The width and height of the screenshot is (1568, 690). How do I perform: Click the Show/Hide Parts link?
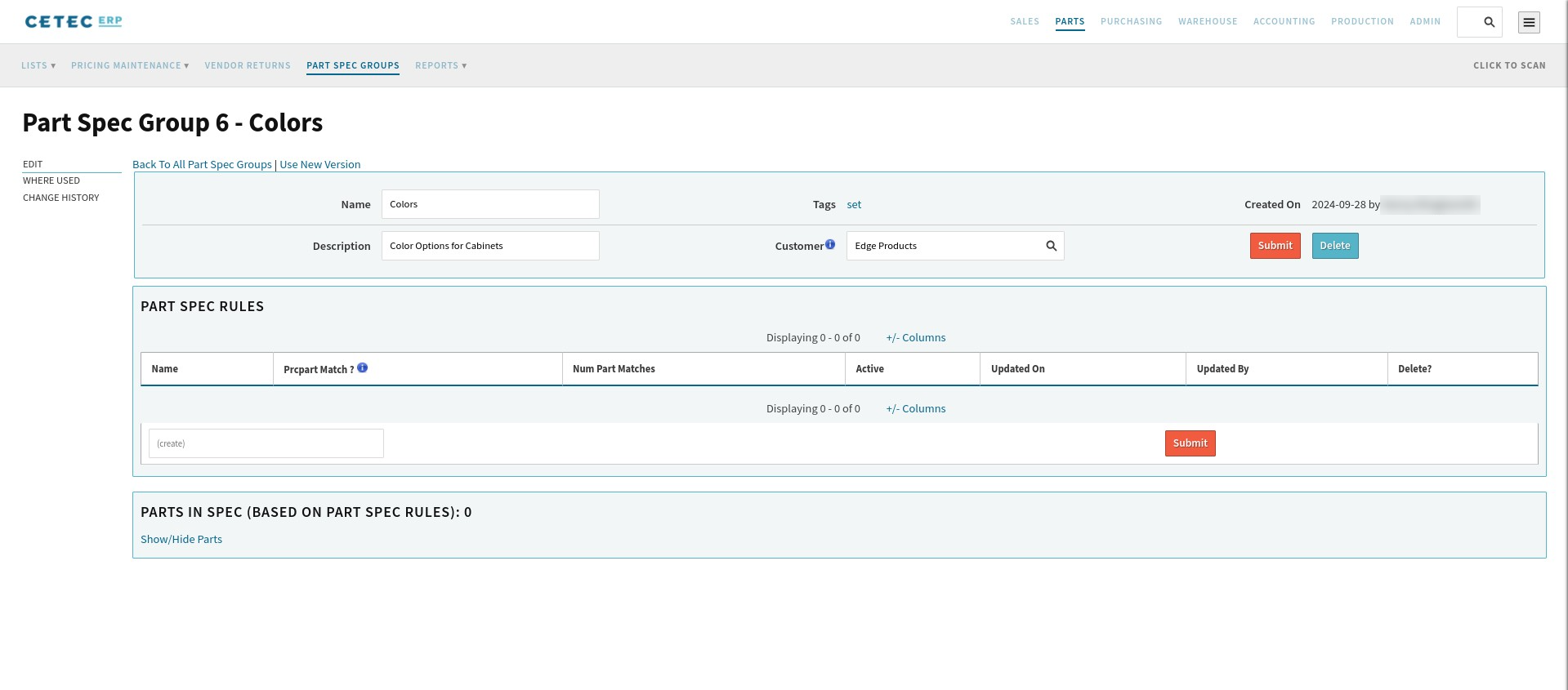click(181, 539)
